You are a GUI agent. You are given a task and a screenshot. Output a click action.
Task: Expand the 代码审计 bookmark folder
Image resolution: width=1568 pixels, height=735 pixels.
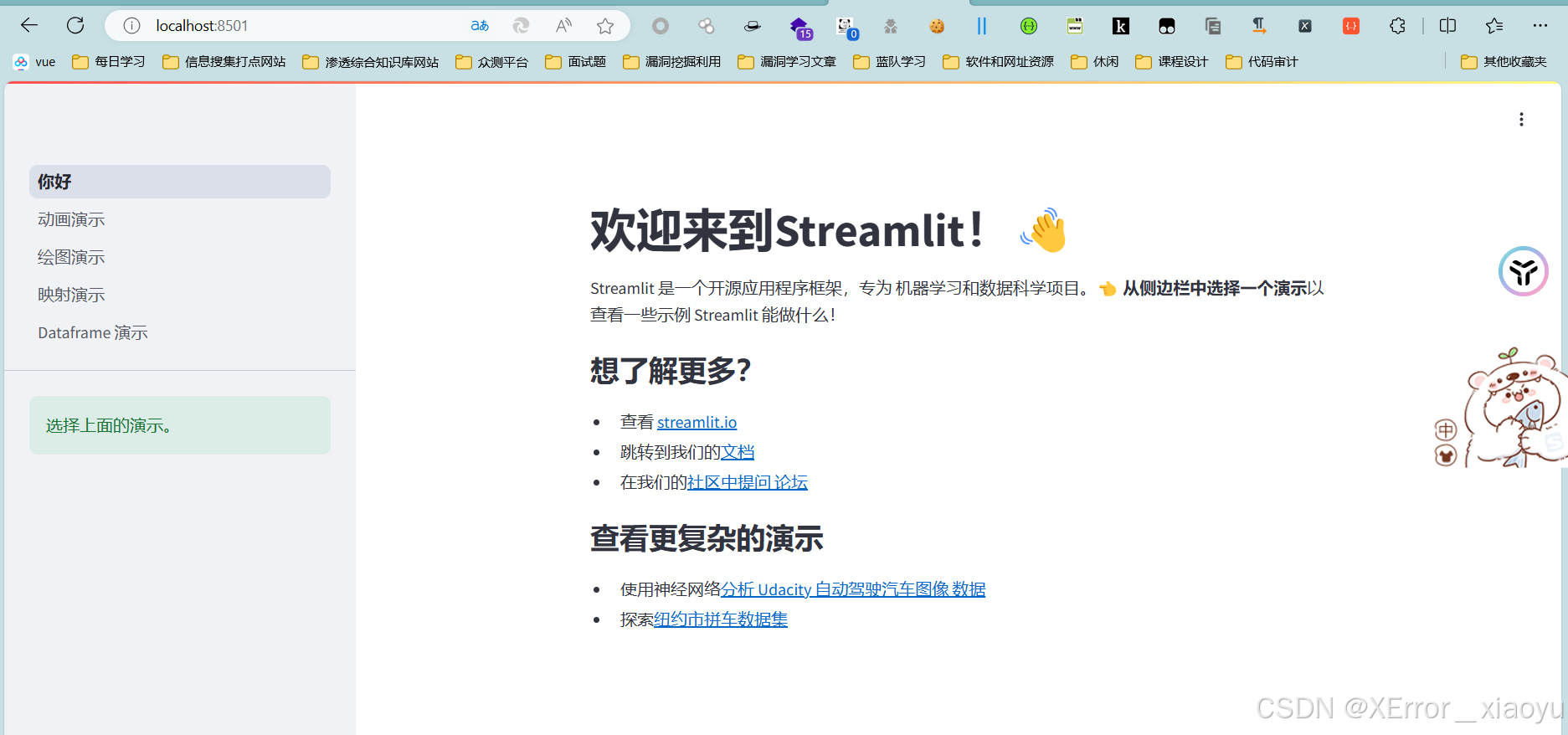1262,62
